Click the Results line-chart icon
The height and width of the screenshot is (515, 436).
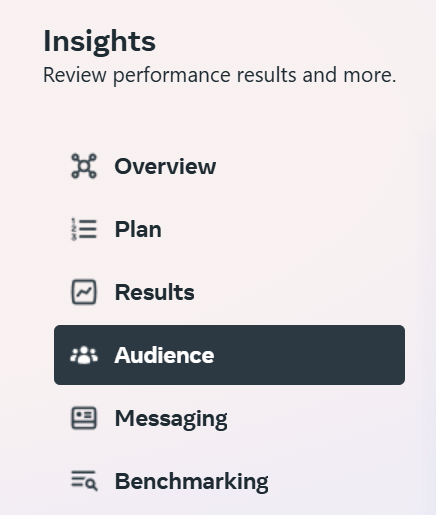click(84, 292)
